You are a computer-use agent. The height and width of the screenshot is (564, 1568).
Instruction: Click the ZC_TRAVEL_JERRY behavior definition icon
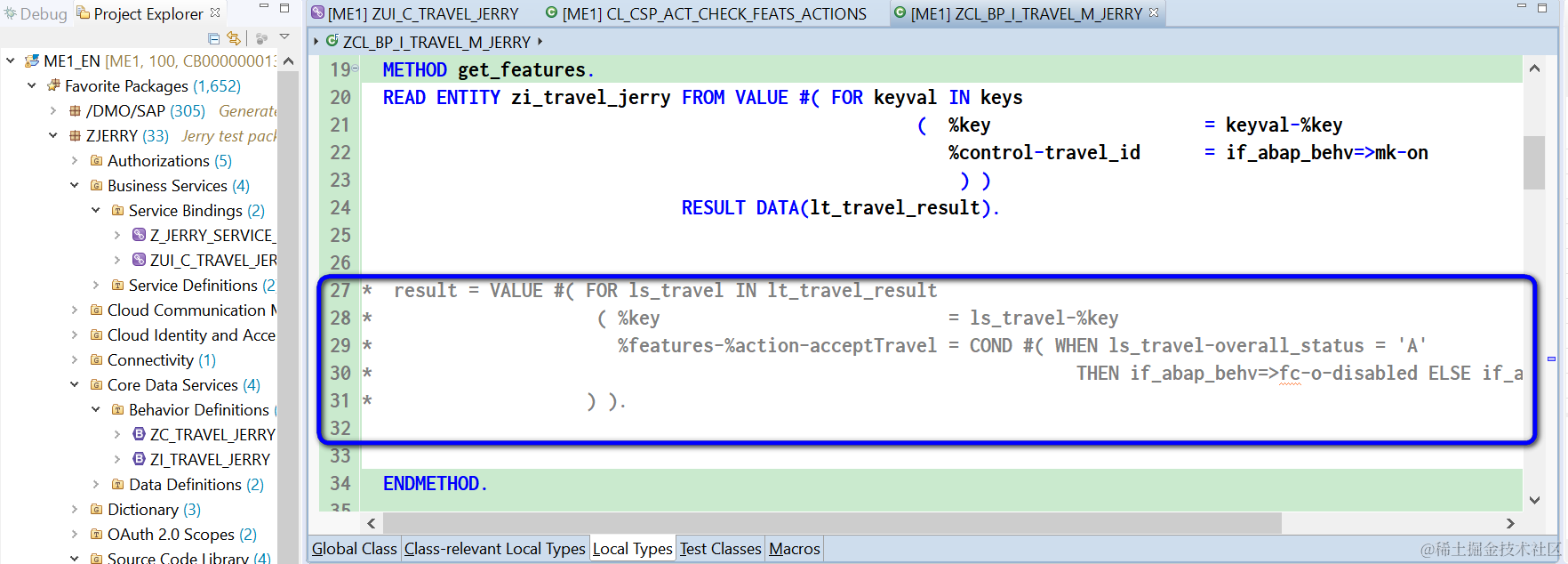tap(139, 434)
